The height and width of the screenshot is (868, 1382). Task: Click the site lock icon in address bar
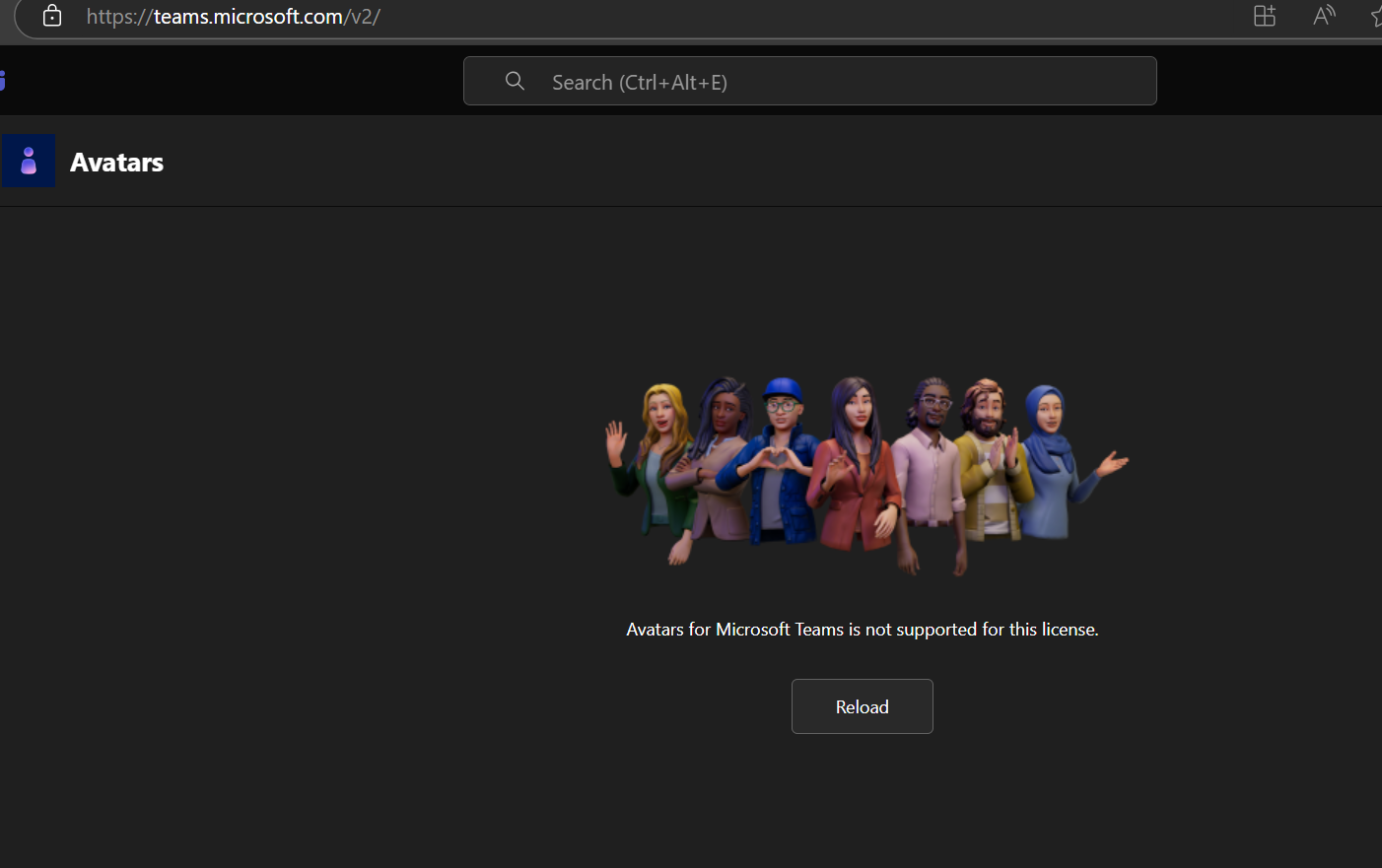52,16
